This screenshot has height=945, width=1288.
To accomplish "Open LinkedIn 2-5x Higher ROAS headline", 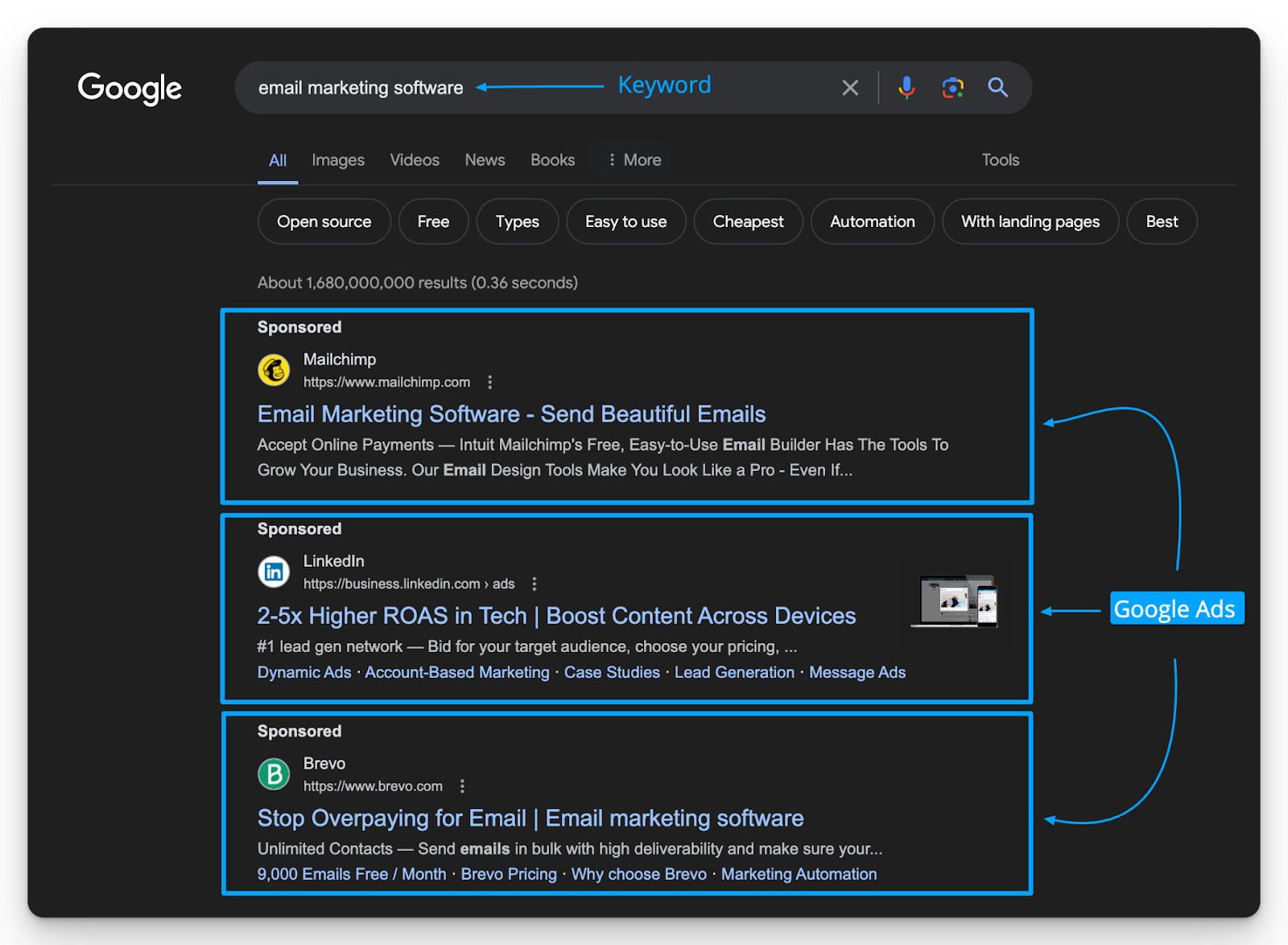I will coord(556,616).
